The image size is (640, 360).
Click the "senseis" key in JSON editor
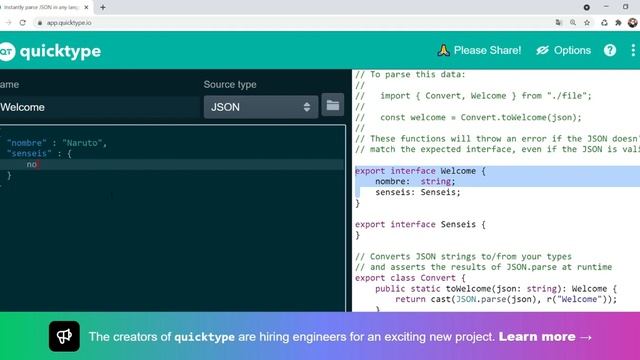pyautogui.click(x=29, y=153)
